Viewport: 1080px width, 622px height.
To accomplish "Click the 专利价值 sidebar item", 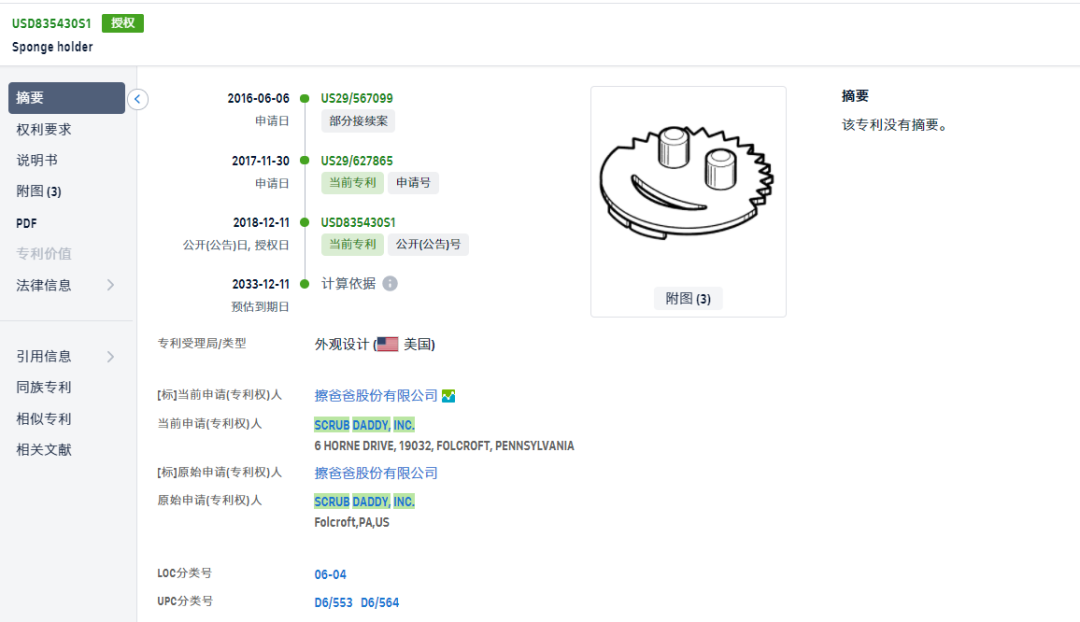I will (x=44, y=253).
